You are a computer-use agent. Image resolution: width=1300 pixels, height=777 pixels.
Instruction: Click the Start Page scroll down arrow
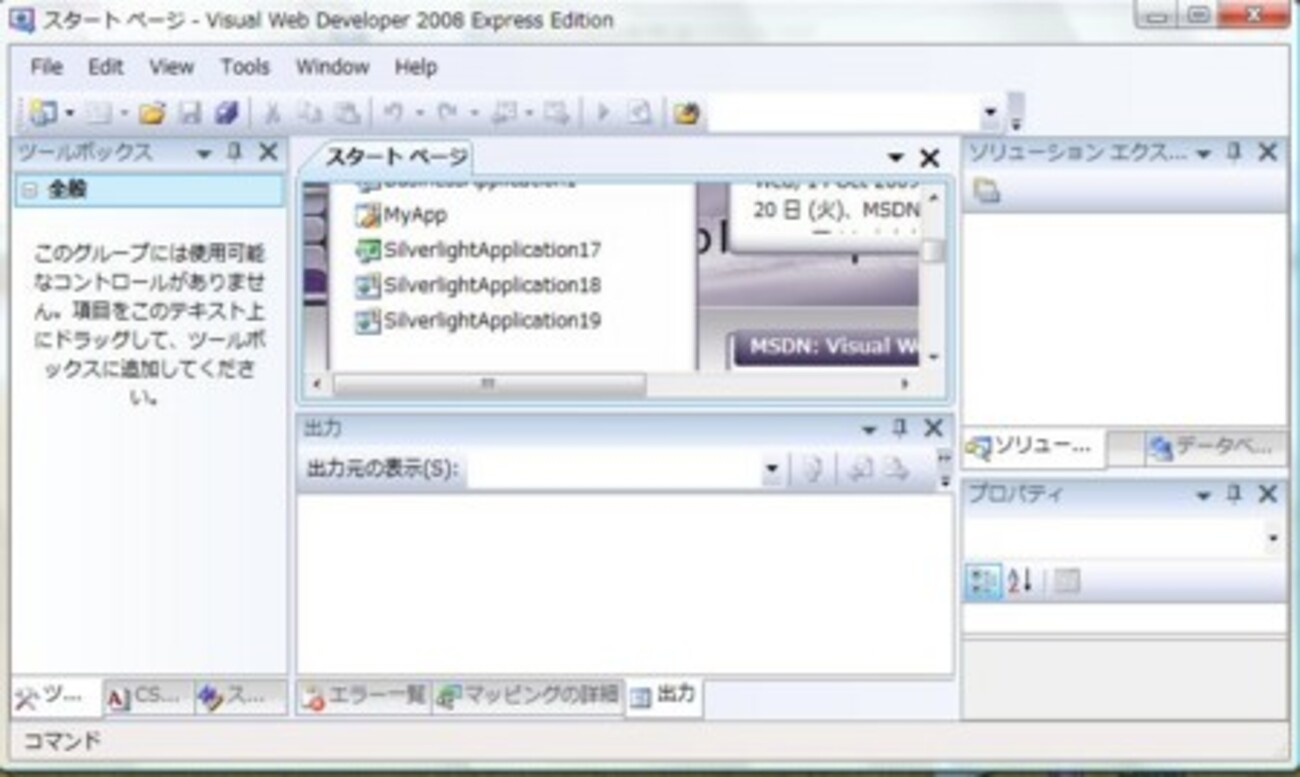point(933,357)
